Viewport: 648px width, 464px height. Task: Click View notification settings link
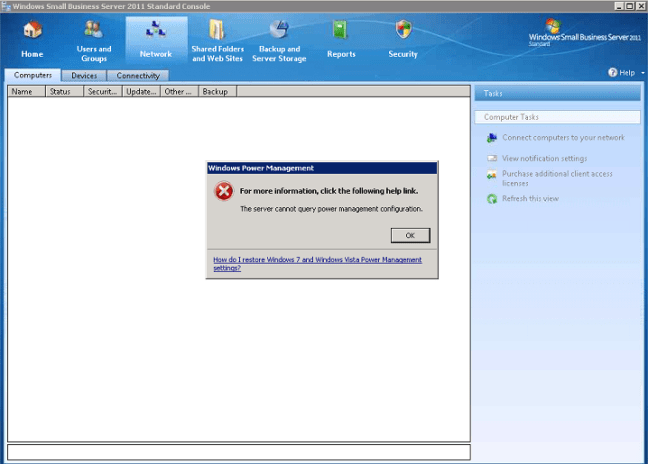pos(544,158)
